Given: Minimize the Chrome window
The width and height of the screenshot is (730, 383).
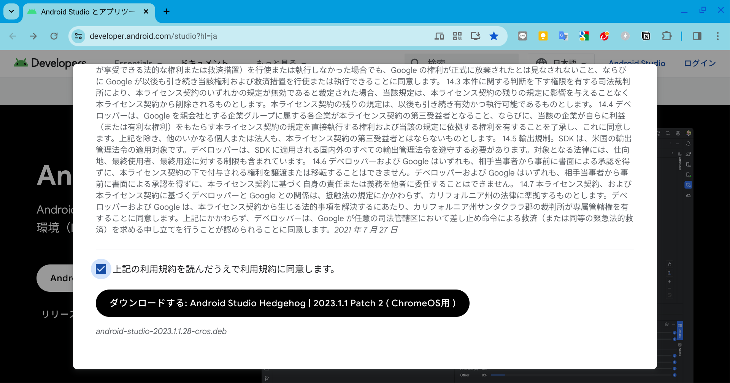Looking at the screenshot, I should point(684,11).
